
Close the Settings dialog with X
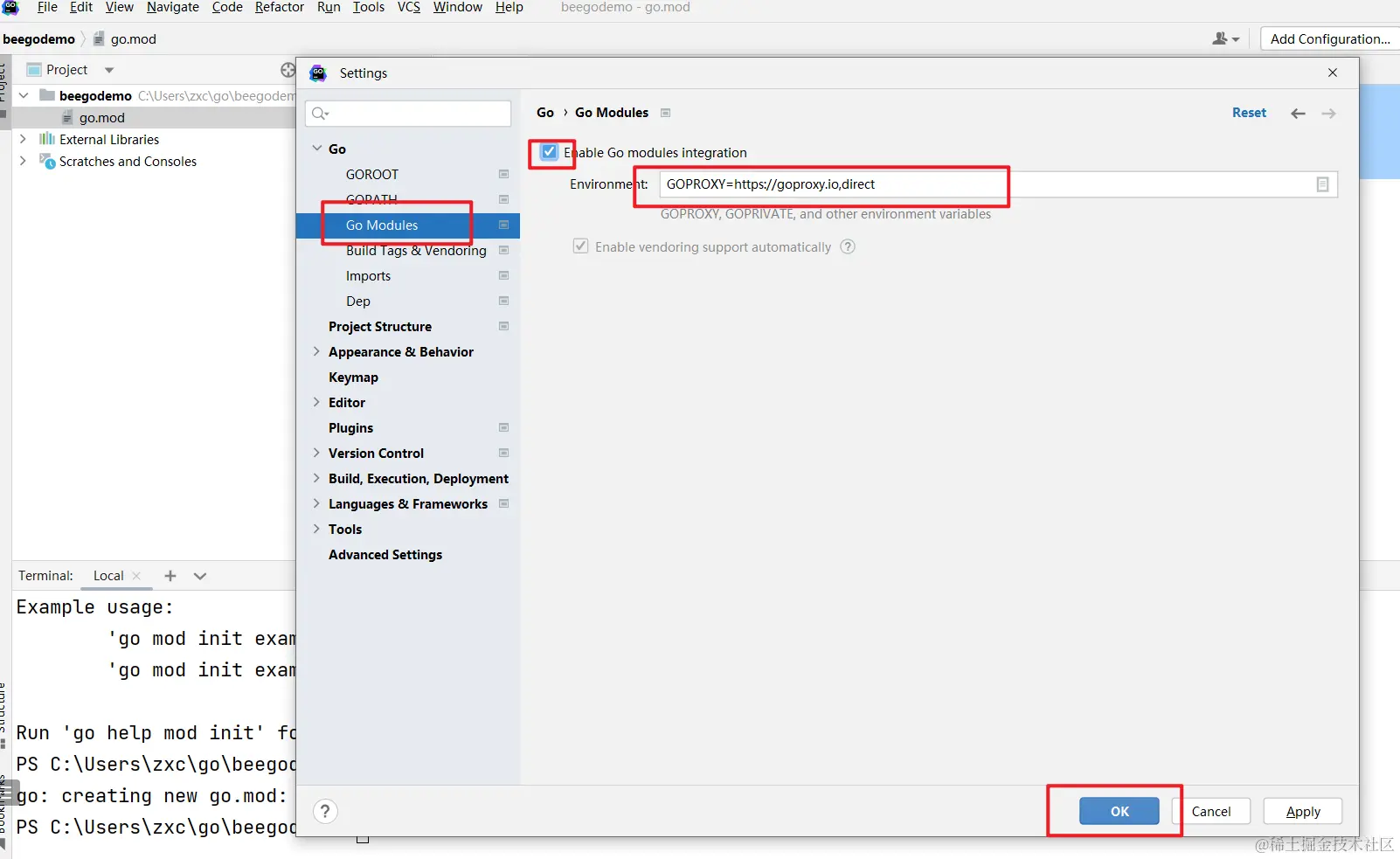coord(1333,73)
